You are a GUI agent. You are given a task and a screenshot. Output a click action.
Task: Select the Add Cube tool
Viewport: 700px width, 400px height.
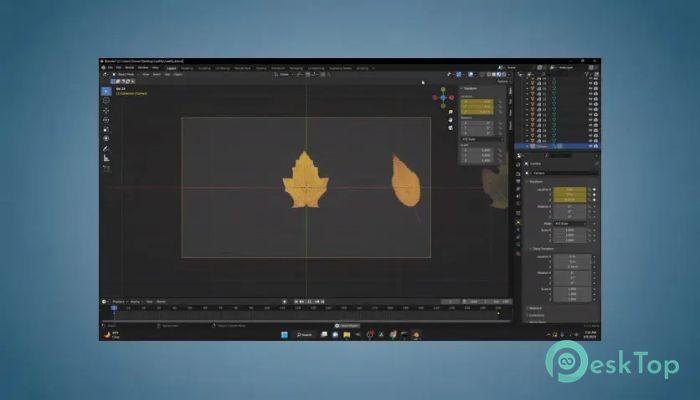click(106, 168)
